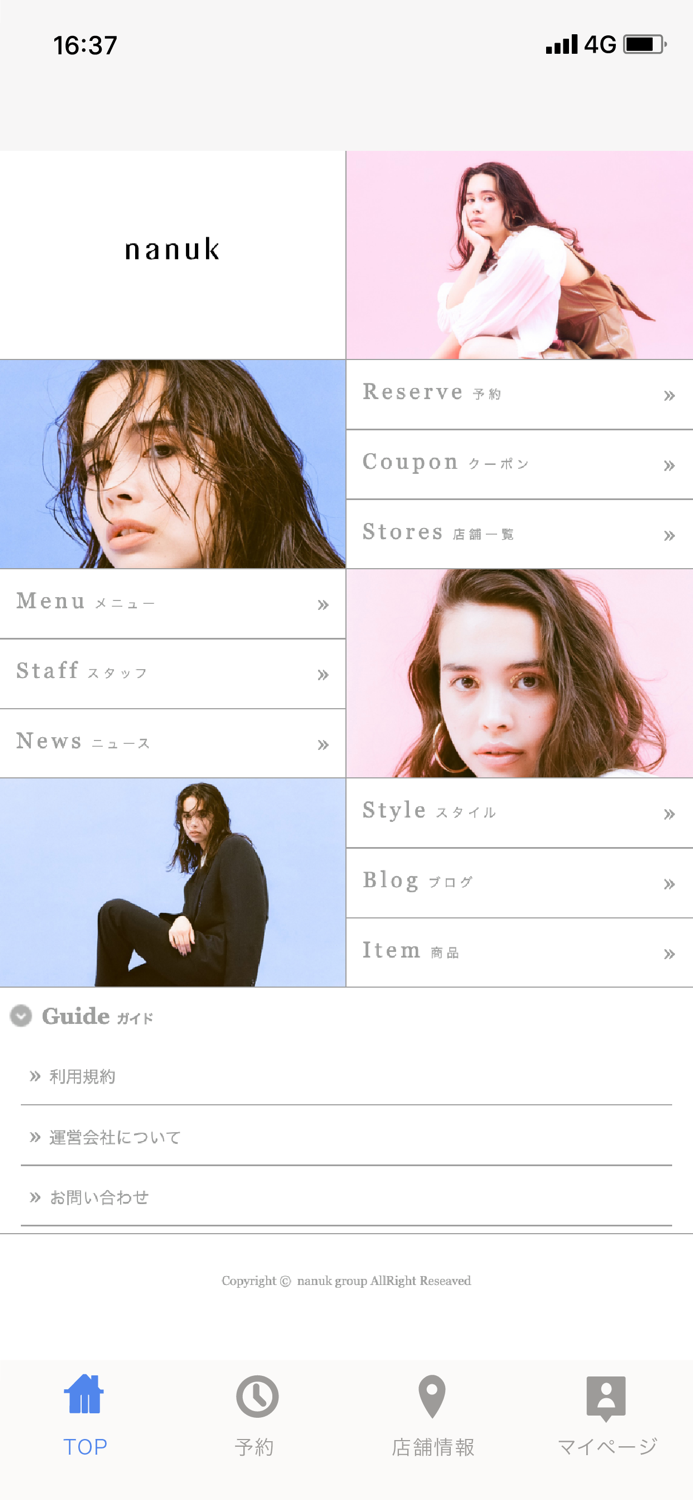
Task: Tap the double arrow next to News
Action: click(x=323, y=745)
